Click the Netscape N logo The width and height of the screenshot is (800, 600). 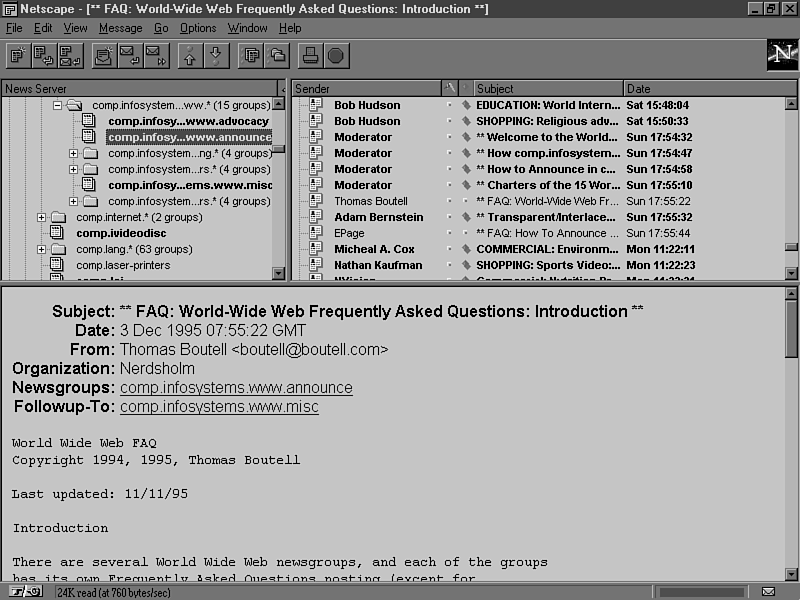(x=780, y=55)
